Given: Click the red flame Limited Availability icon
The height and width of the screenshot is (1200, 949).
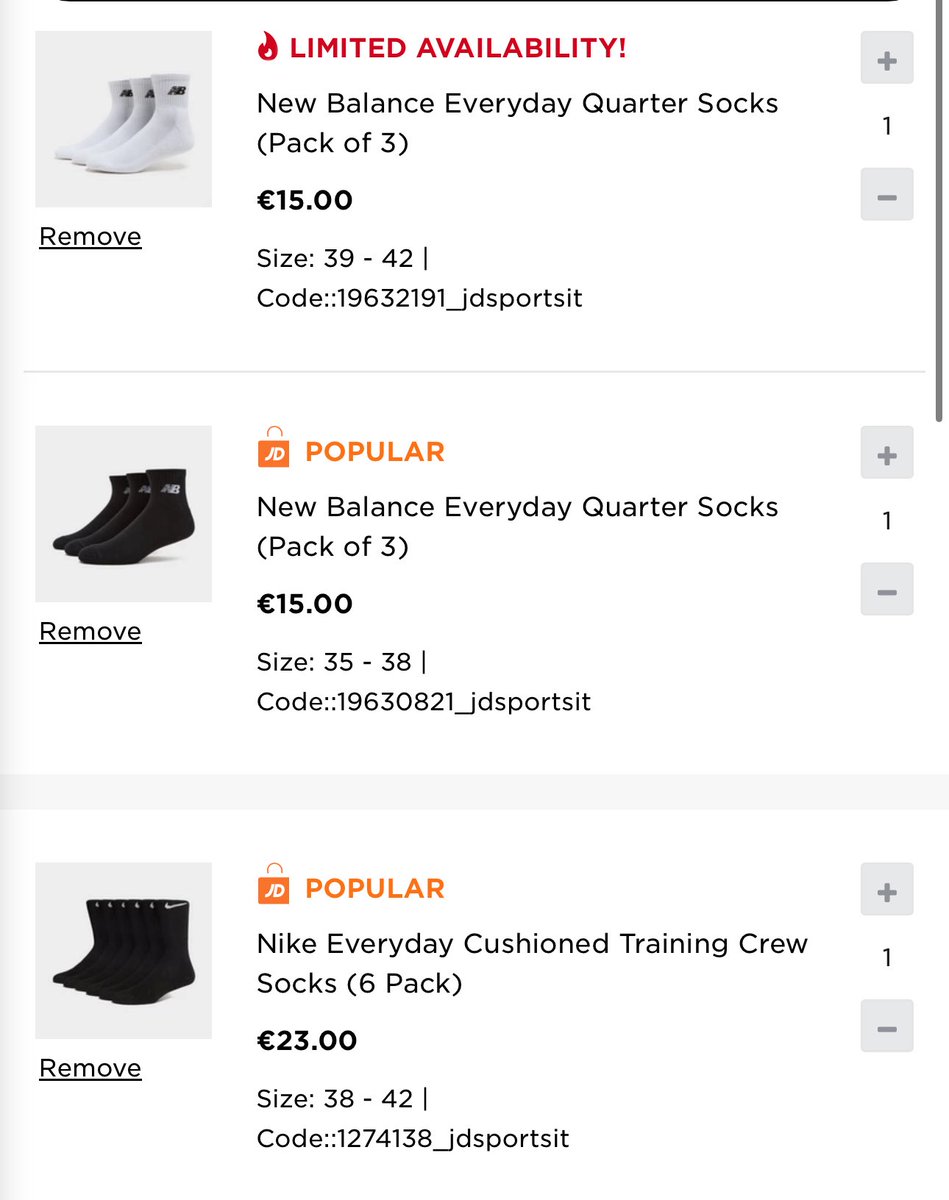Looking at the screenshot, I should [267, 47].
